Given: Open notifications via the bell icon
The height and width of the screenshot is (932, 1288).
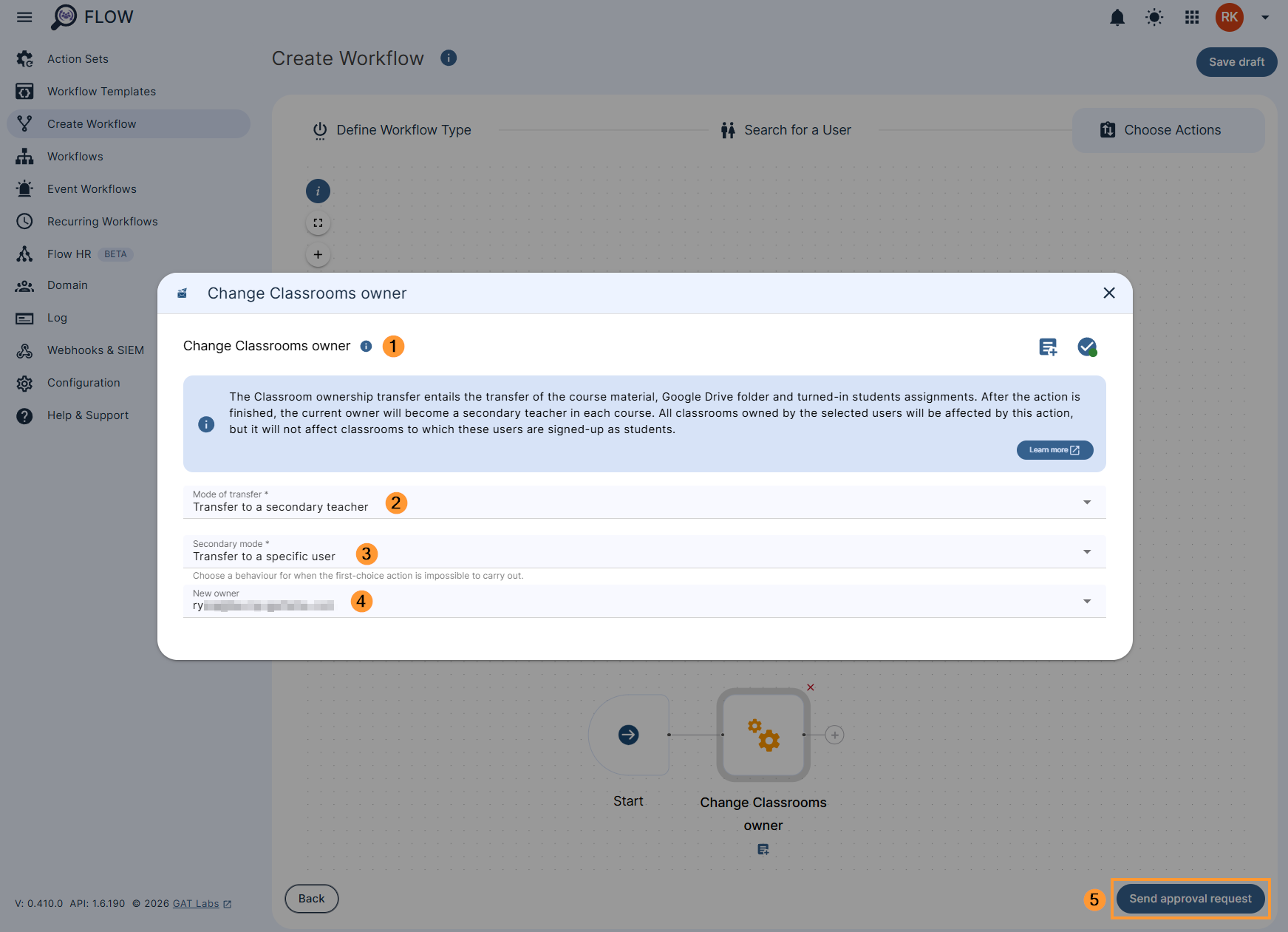Looking at the screenshot, I should point(1117,17).
